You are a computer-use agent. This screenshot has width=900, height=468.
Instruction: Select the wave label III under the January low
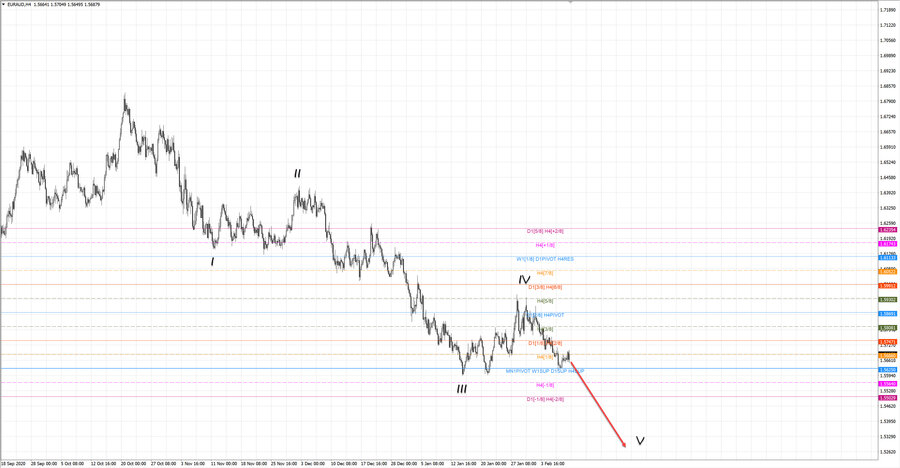461,389
